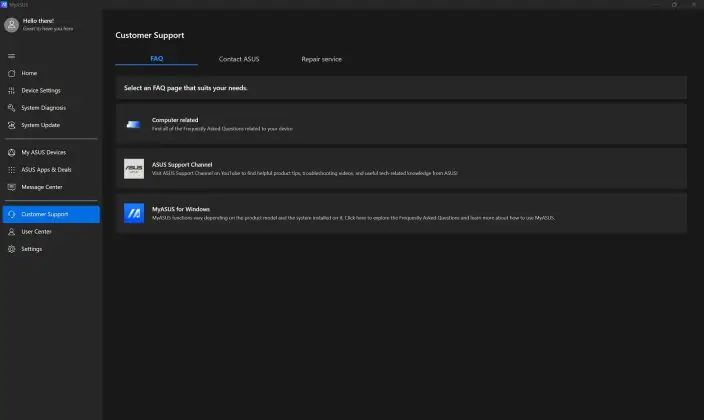Click the Computer related laptop icon

tap(134, 124)
